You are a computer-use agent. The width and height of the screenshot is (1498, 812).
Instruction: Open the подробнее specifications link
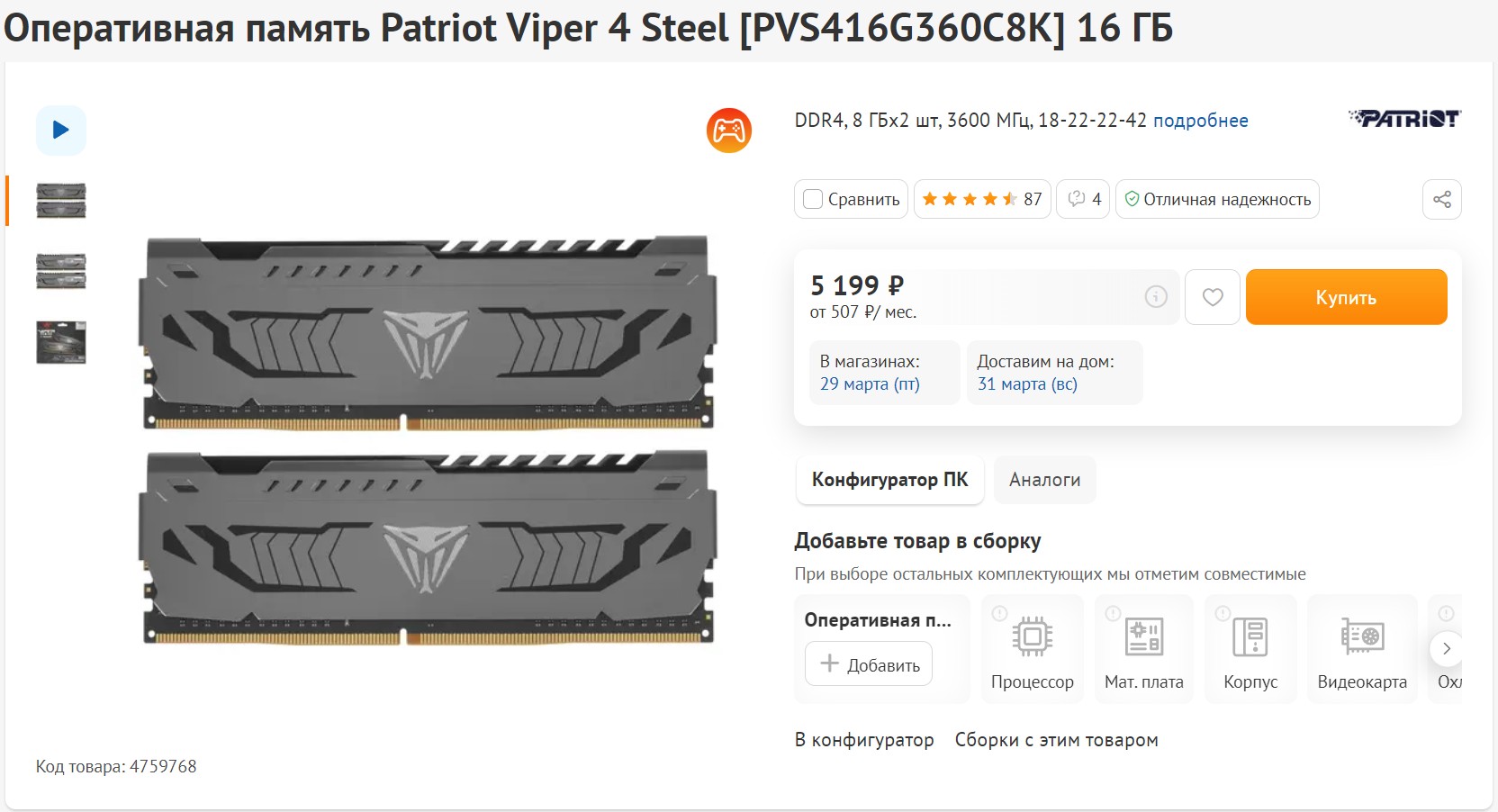pyautogui.click(x=1200, y=121)
